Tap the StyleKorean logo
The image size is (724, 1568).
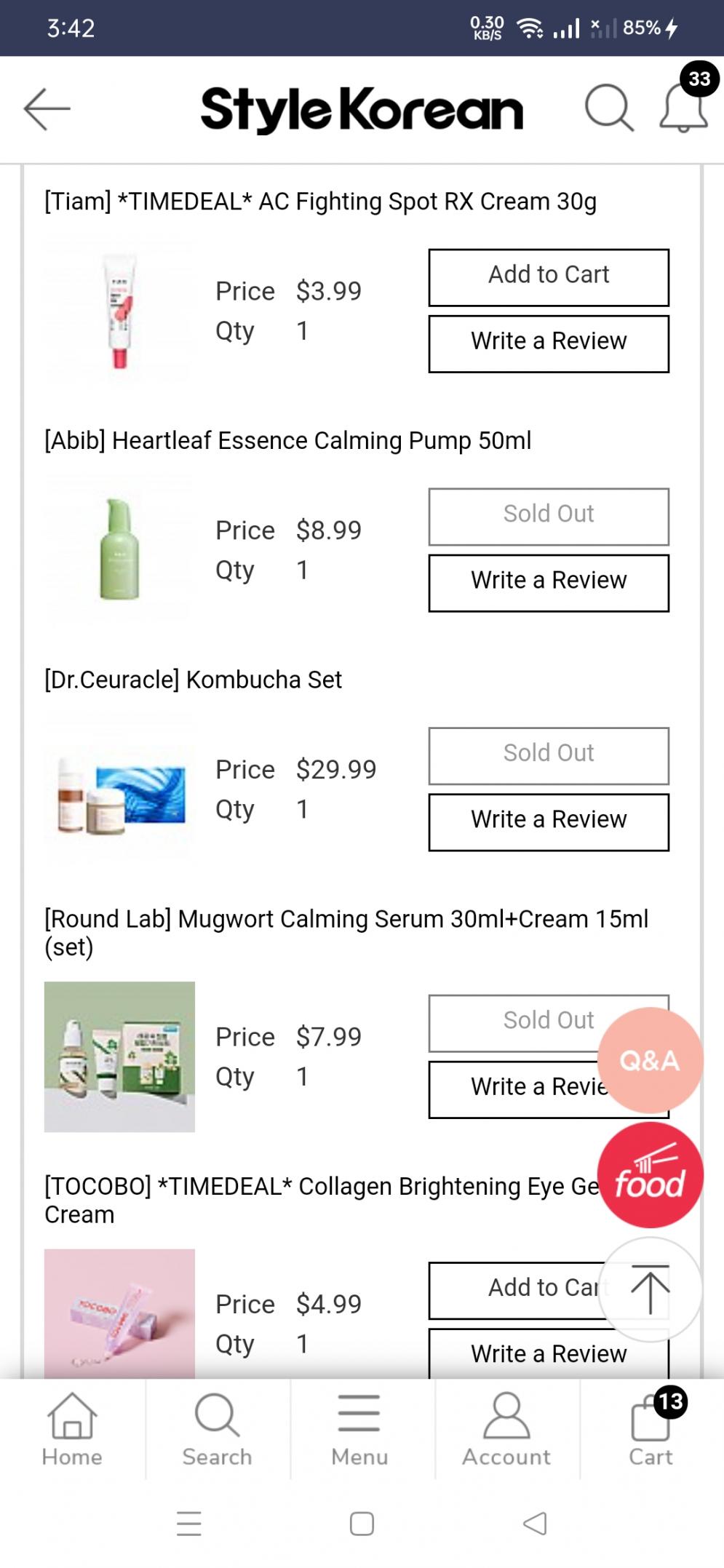[x=362, y=109]
